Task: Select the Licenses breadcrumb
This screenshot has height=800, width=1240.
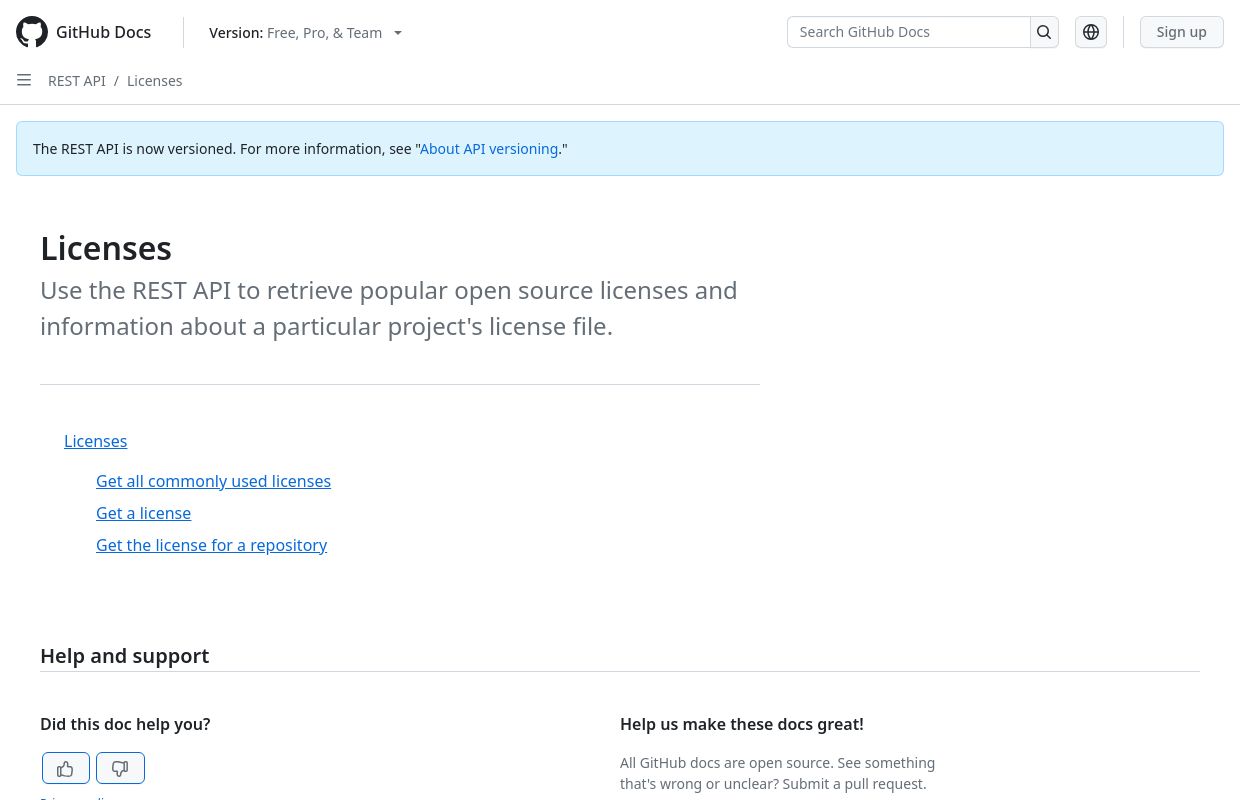Action: (x=155, y=81)
